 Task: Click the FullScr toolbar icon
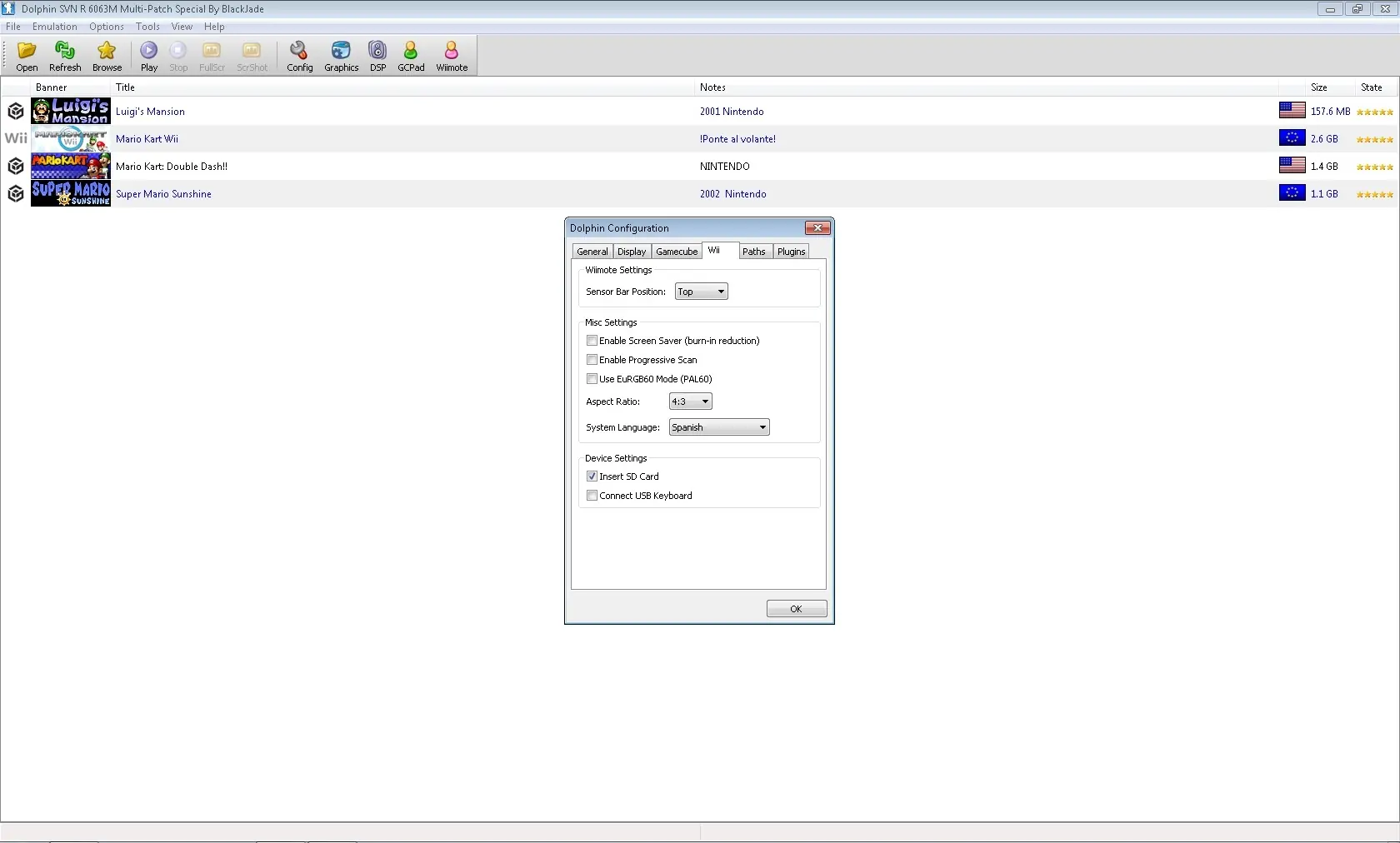[x=212, y=57]
